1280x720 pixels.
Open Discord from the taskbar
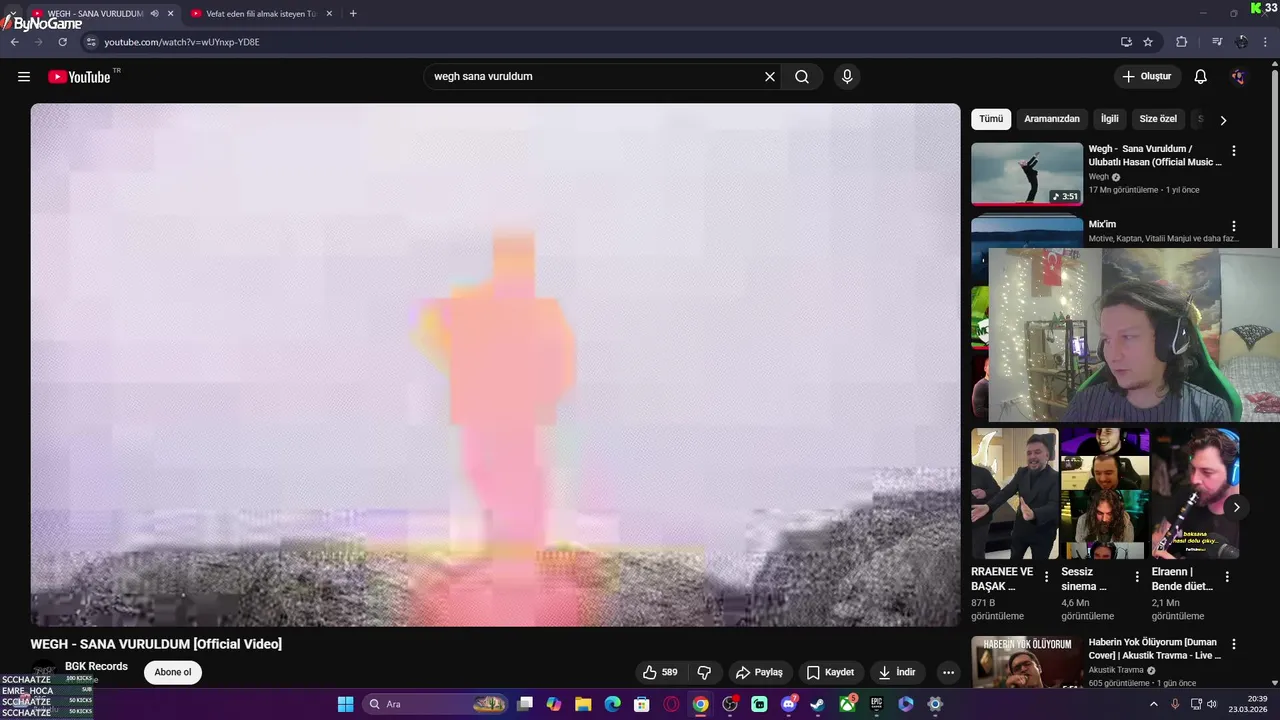point(789,704)
